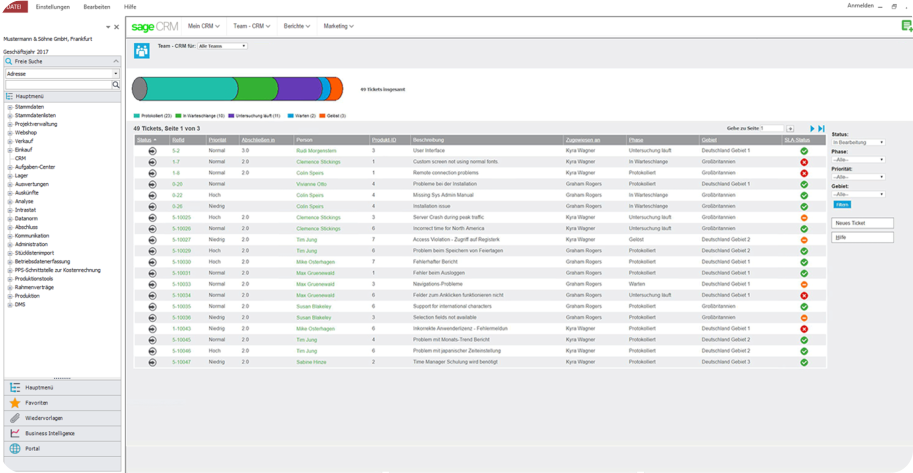Open ticket link 5-10025
Image resolution: width=913 pixels, height=473 pixels.
(181, 217)
